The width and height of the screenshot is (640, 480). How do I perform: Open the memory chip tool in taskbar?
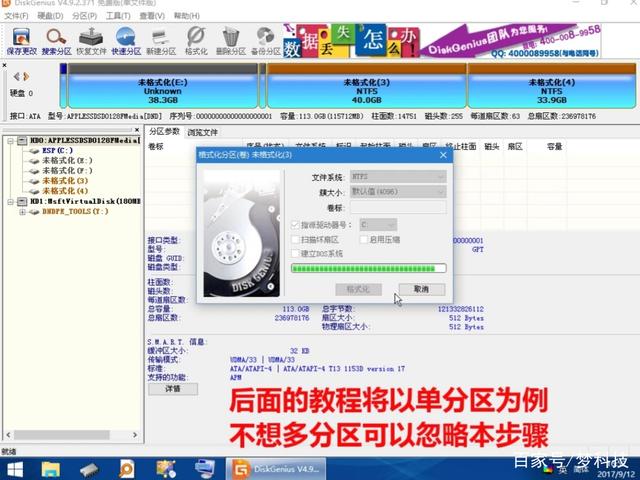pos(89,469)
